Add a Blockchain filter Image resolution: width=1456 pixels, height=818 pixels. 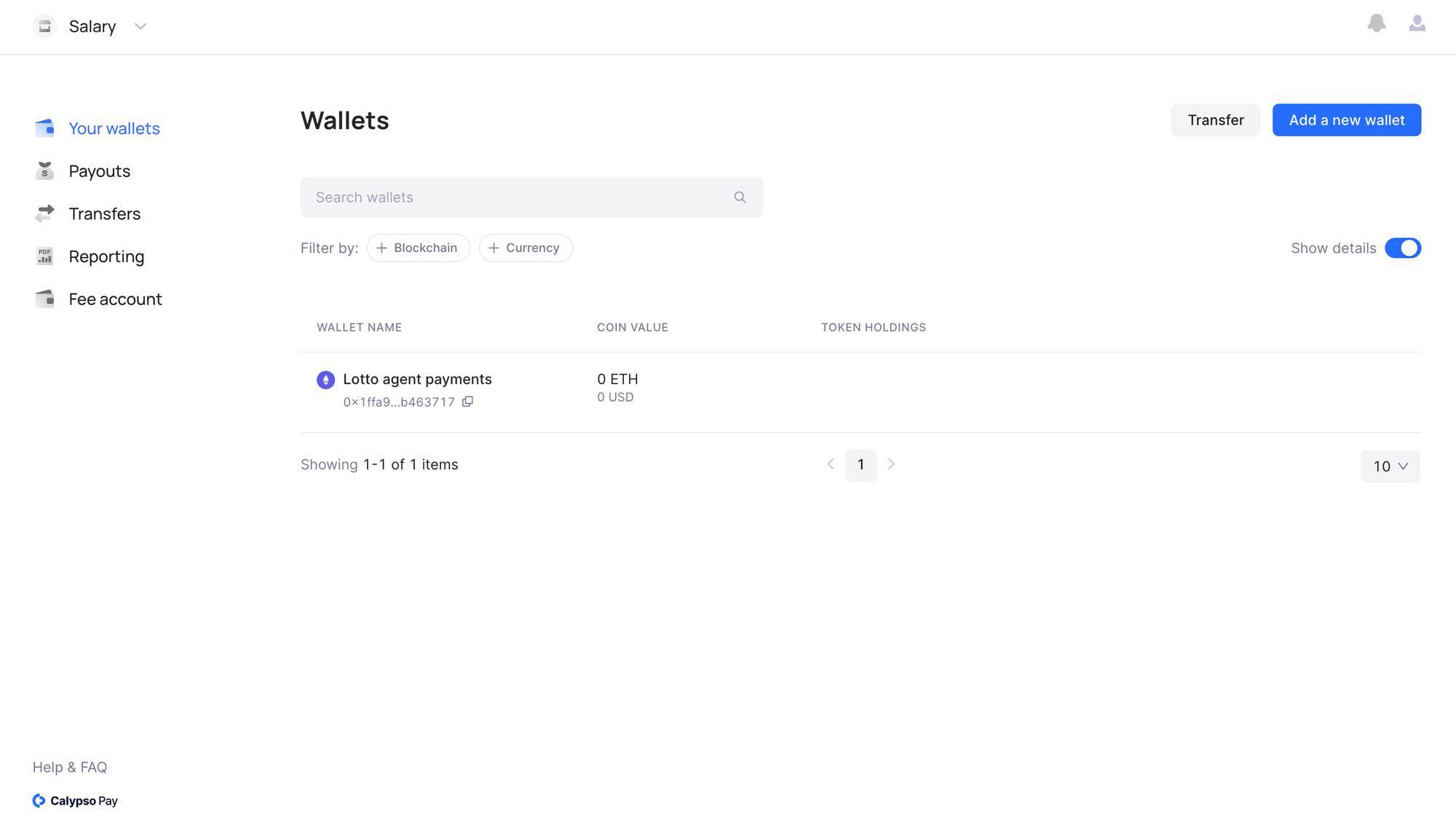(418, 248)
